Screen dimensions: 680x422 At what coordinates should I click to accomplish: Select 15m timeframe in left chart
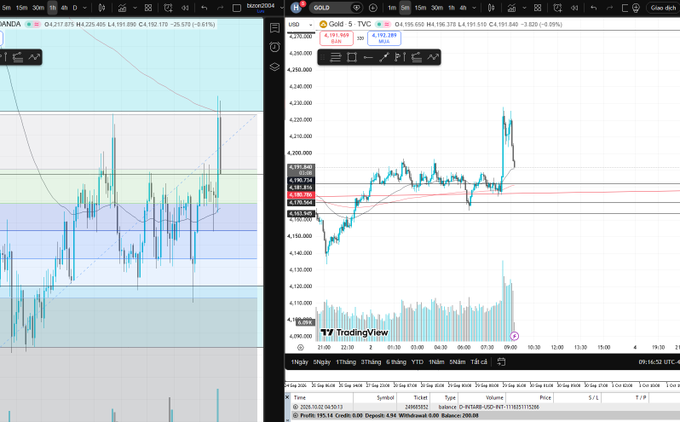pyautogui.click(x=21, y=8)
